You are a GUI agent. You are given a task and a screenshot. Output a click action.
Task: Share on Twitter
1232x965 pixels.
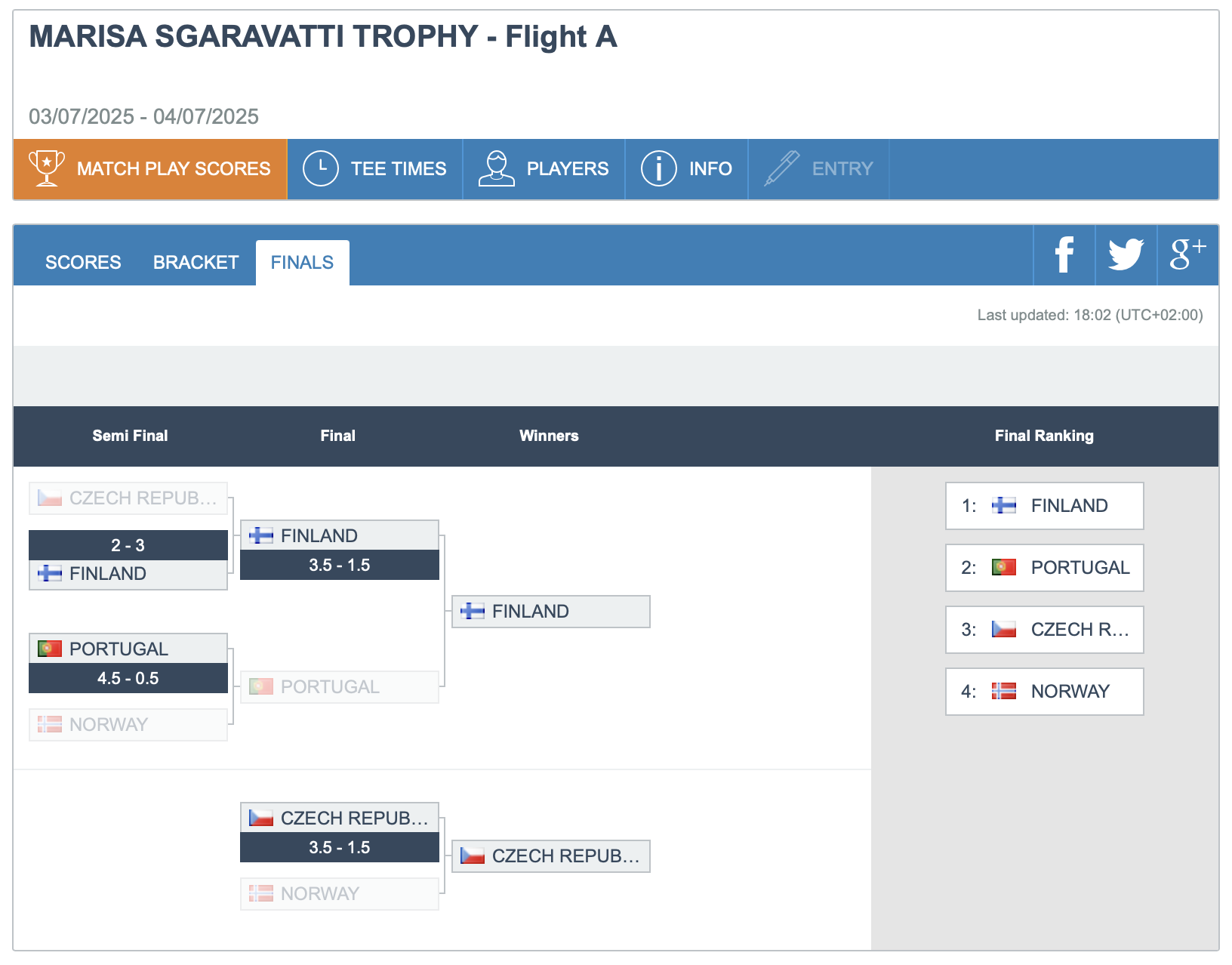click(x=1126, y=255)
